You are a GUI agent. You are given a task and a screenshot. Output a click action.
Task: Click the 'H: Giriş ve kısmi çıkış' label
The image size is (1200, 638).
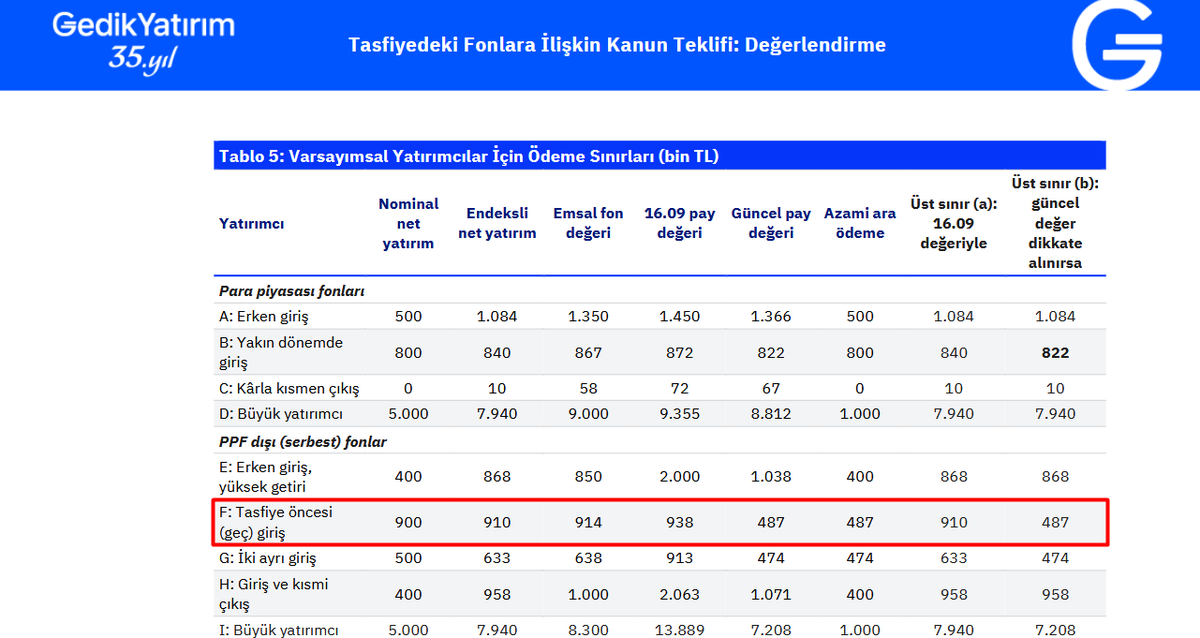(274, 594)
